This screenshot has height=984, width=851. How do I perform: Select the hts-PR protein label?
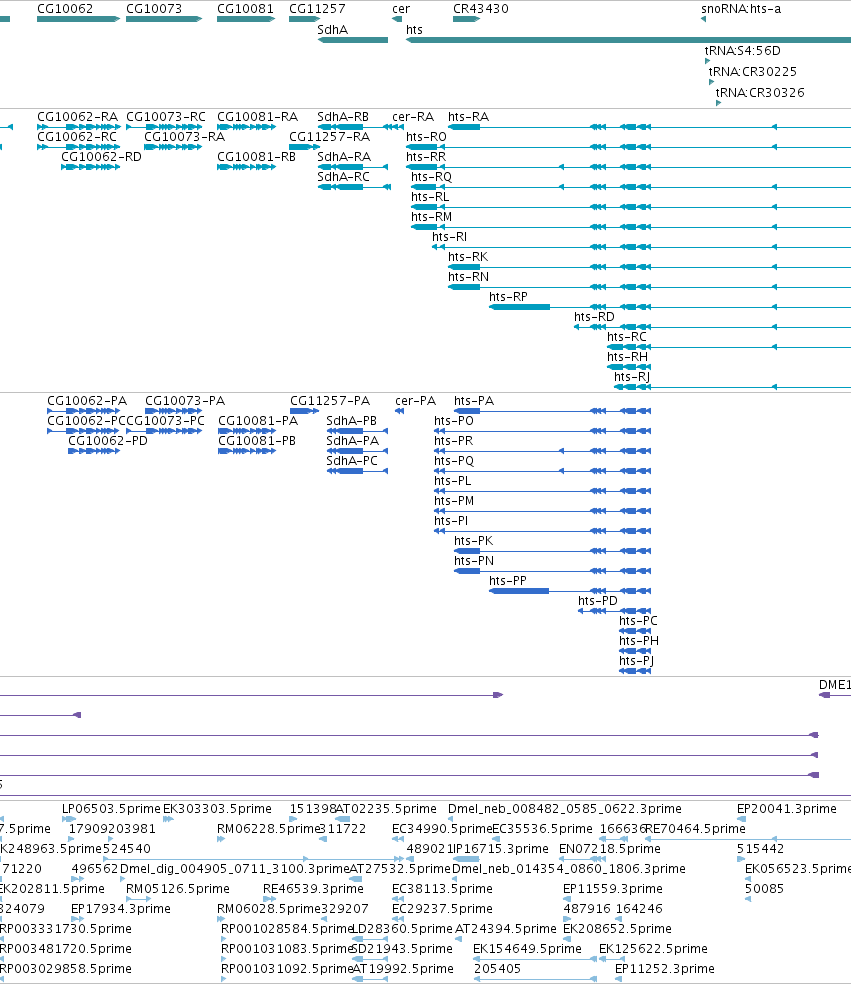(454, 441)
